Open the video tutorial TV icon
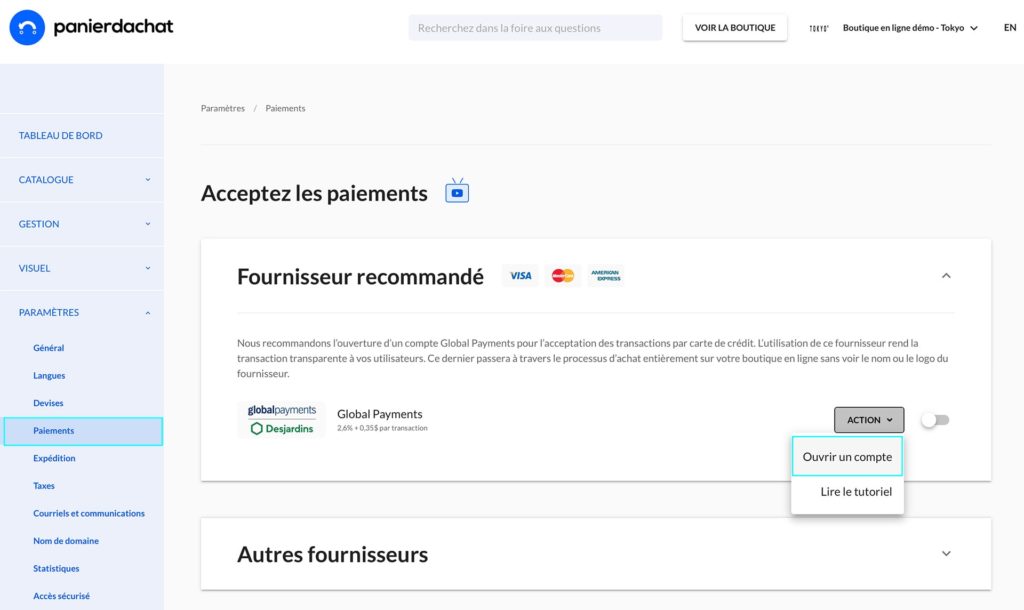The width and height of the screenshot is (1024, 610). click(457, 191)
